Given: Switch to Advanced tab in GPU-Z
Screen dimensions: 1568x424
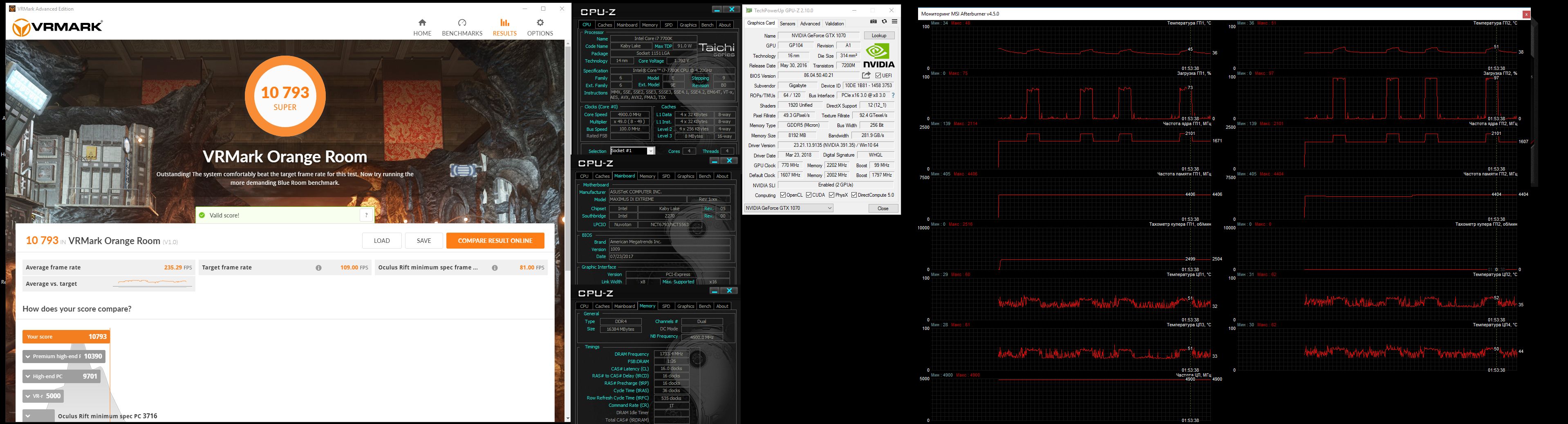Looking at the screenshot, I should (x=810, y=24).
